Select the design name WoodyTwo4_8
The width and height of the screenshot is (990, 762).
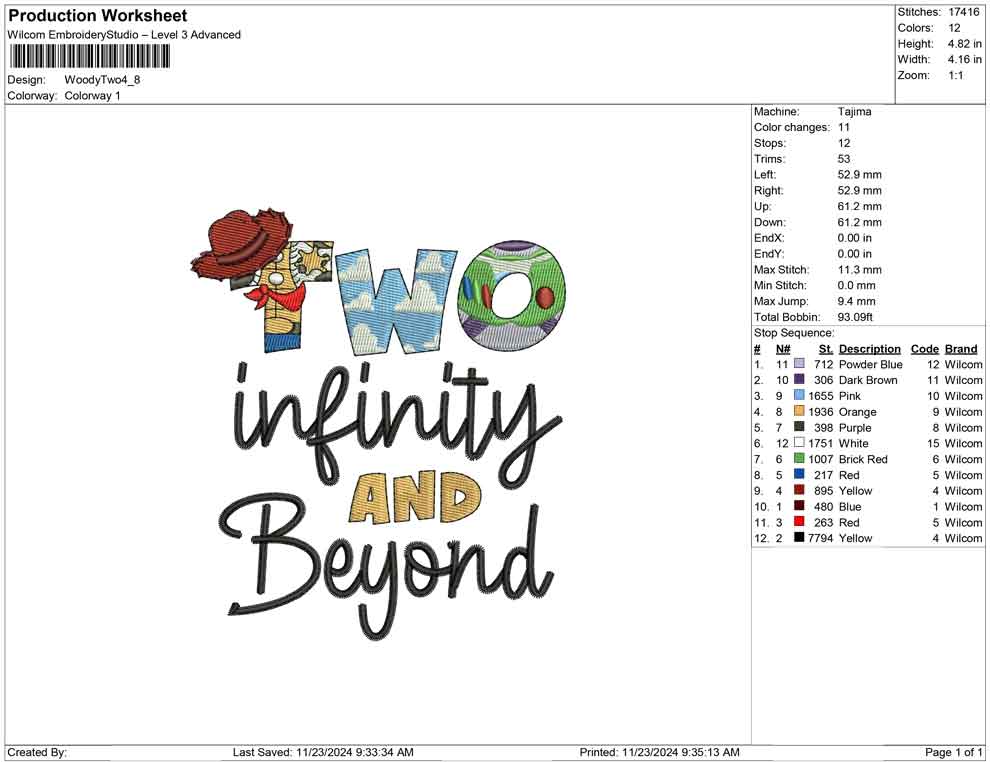[102, 80]
